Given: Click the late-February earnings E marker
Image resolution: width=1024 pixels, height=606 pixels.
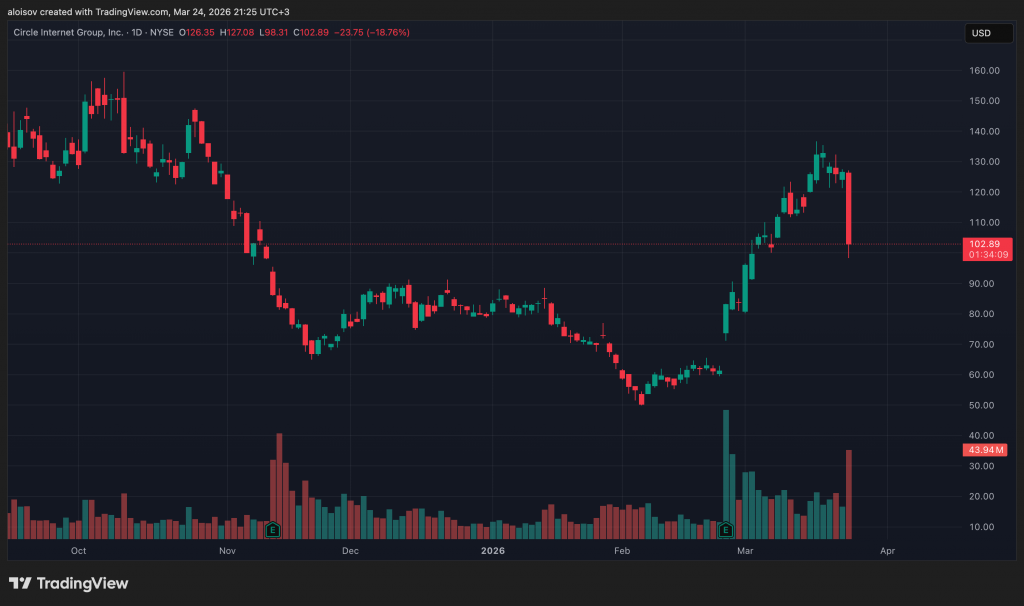Looking at the screenshot, I should 726,527.
